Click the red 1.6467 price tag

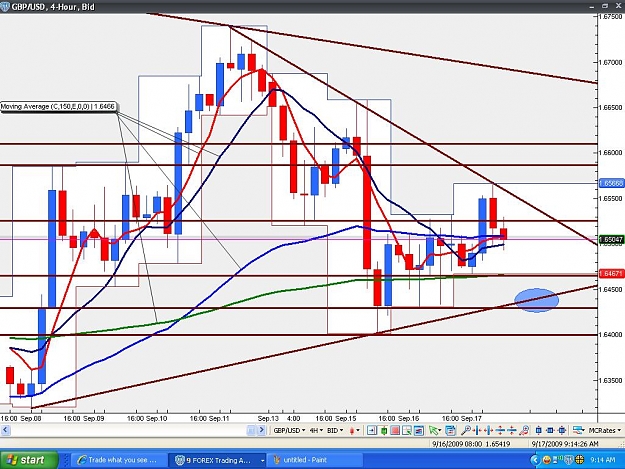tap(611, 274)
